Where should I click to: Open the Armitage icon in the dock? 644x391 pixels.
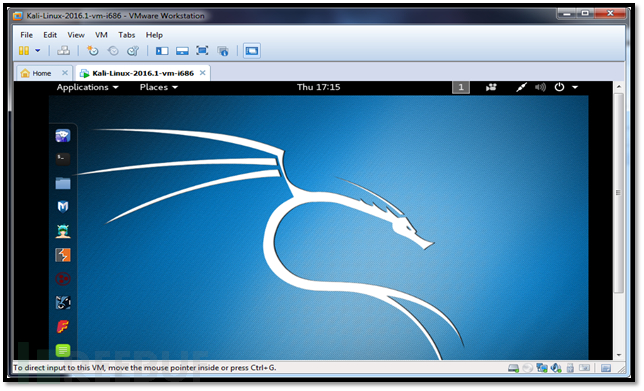click(63, 231)
